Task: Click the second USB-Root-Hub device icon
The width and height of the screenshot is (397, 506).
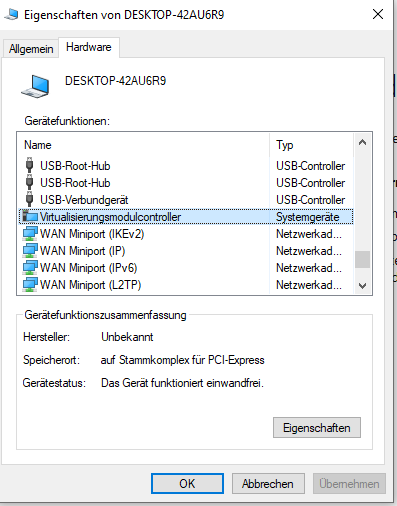Action: click(29, 182)
